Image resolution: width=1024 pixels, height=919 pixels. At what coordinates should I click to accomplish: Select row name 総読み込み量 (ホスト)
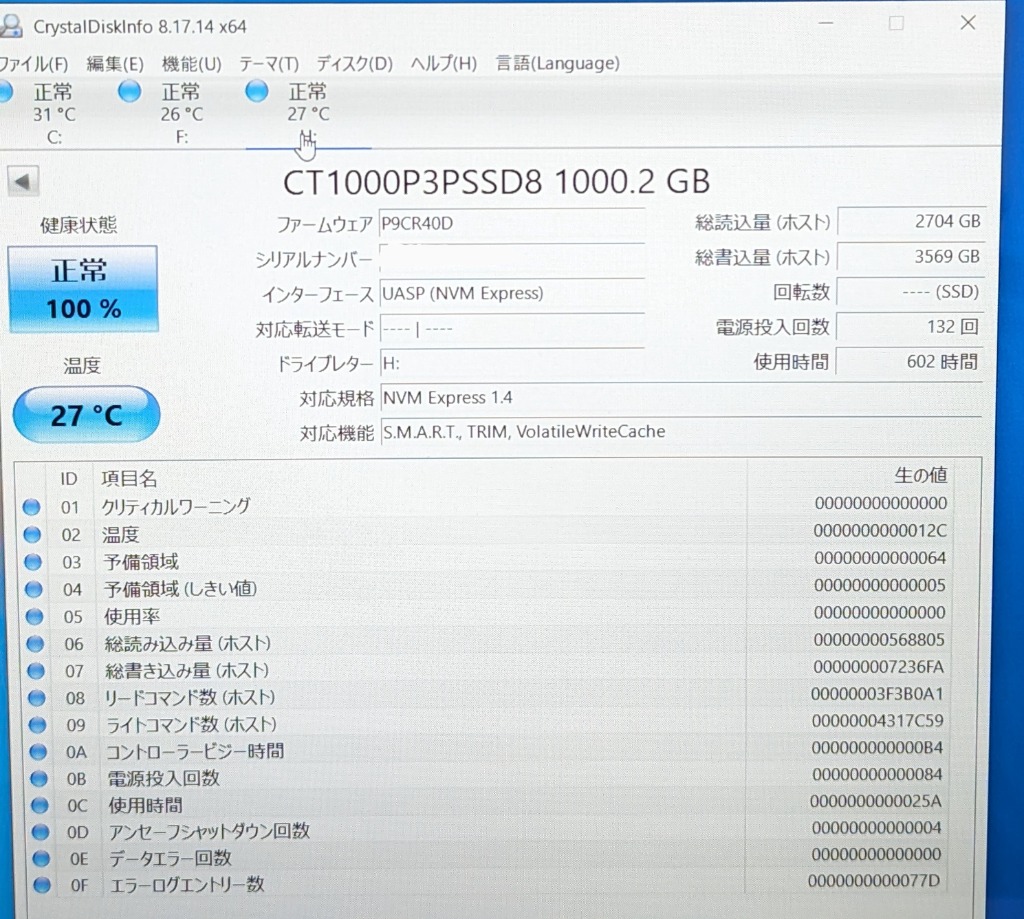tap(188, 643)
